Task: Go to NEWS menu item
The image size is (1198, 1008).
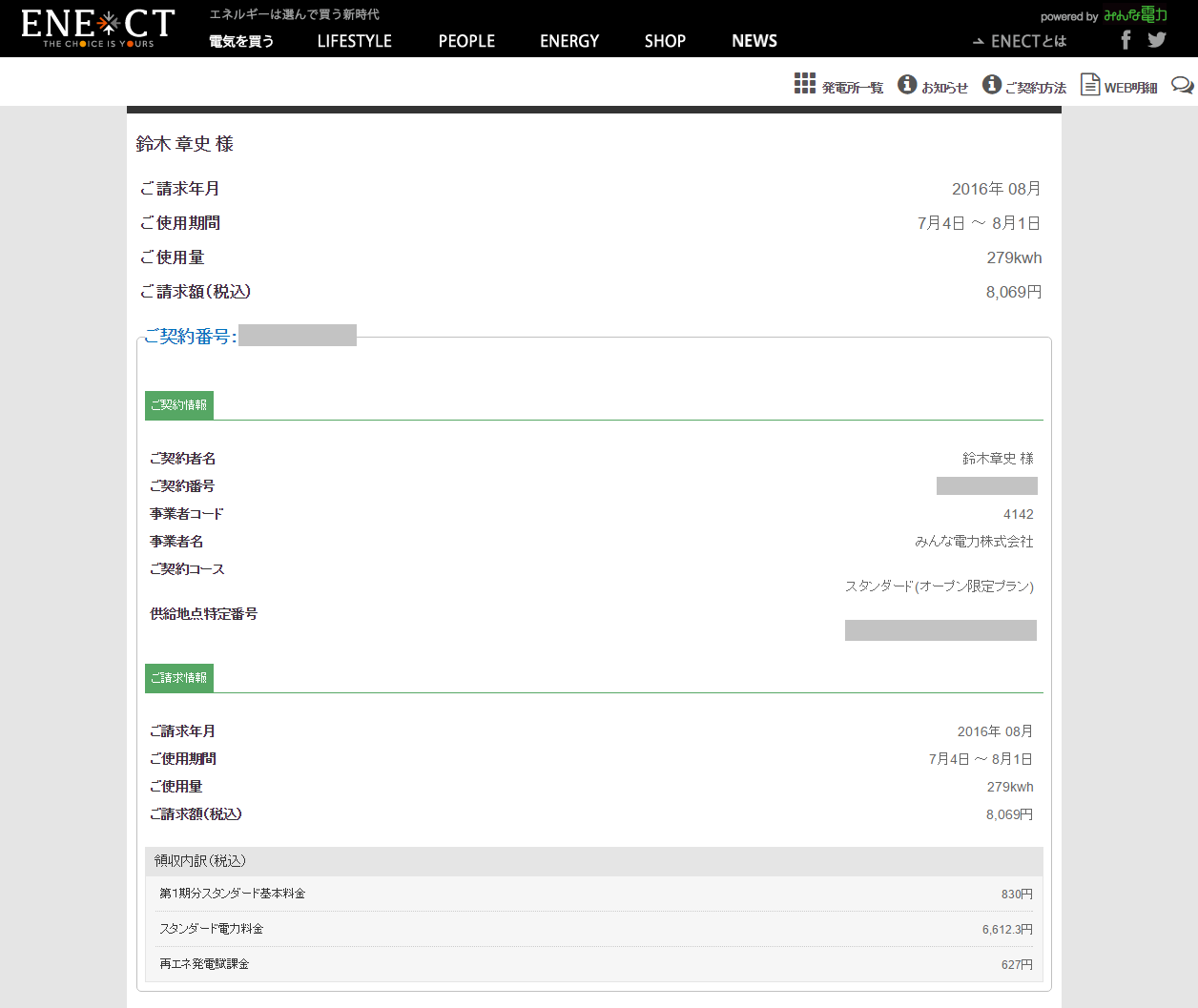Action: point(754,41)
